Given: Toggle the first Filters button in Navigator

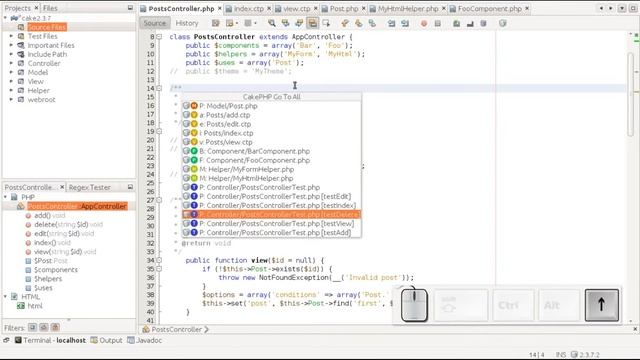Looking at the screenshot, I should pyautogui.click(x=32, y=327).
